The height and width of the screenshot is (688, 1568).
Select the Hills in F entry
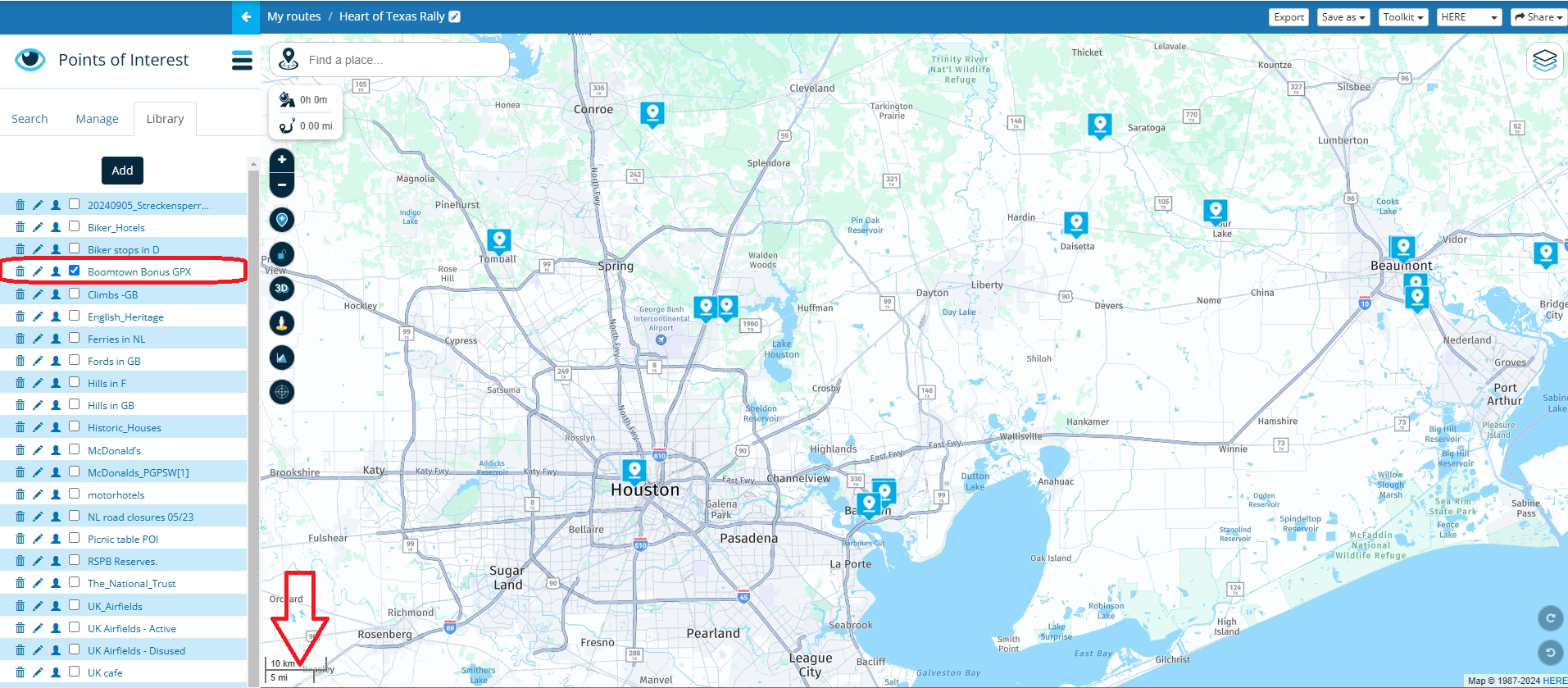107,384
